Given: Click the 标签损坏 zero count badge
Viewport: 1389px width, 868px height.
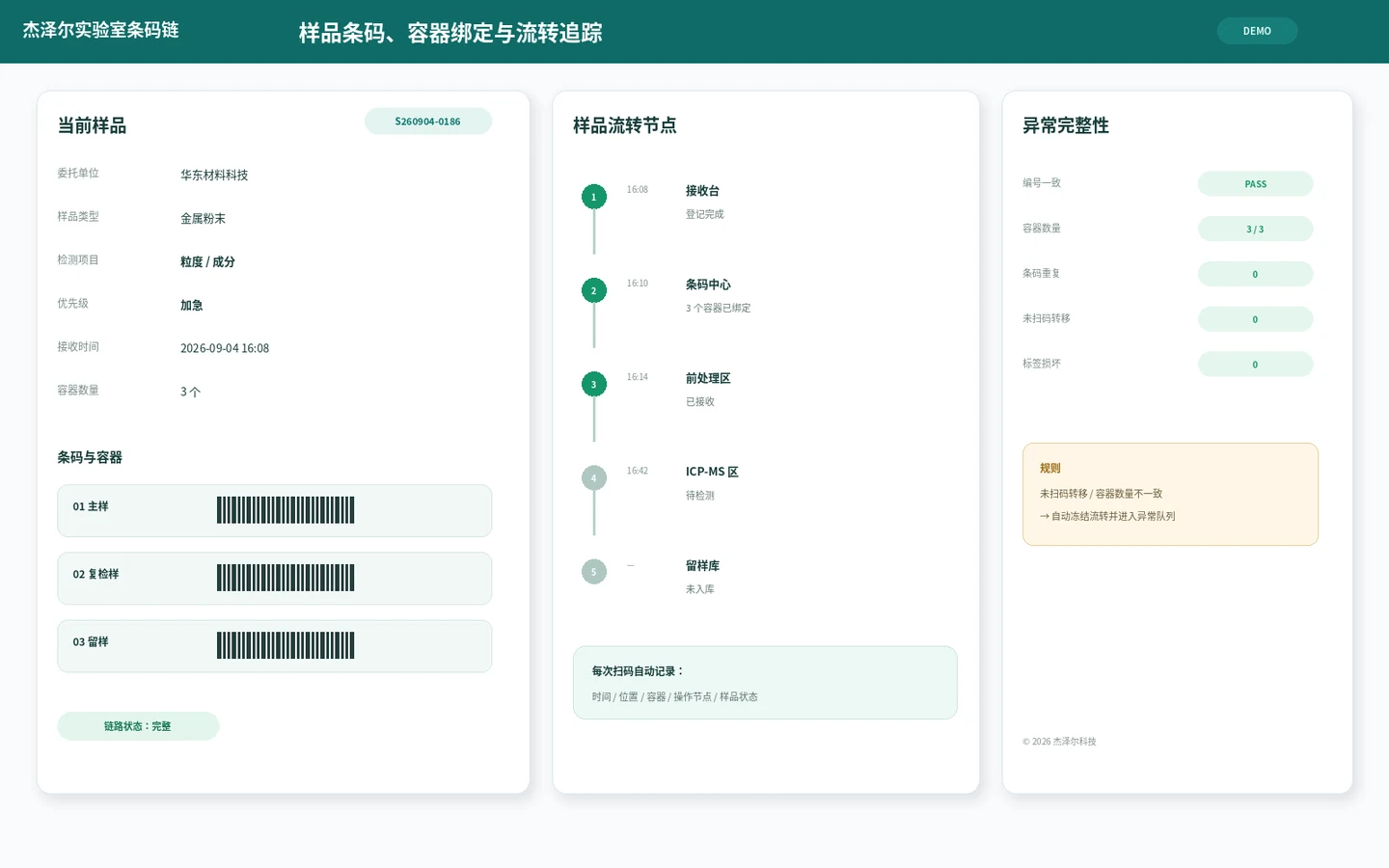Looking at the screenshot, I should pyautogui.click(x=1255, y=365).
